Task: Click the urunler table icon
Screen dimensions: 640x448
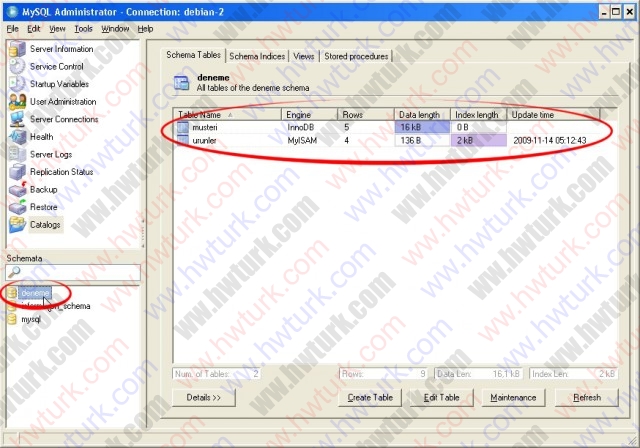Action: coord(182,140)
